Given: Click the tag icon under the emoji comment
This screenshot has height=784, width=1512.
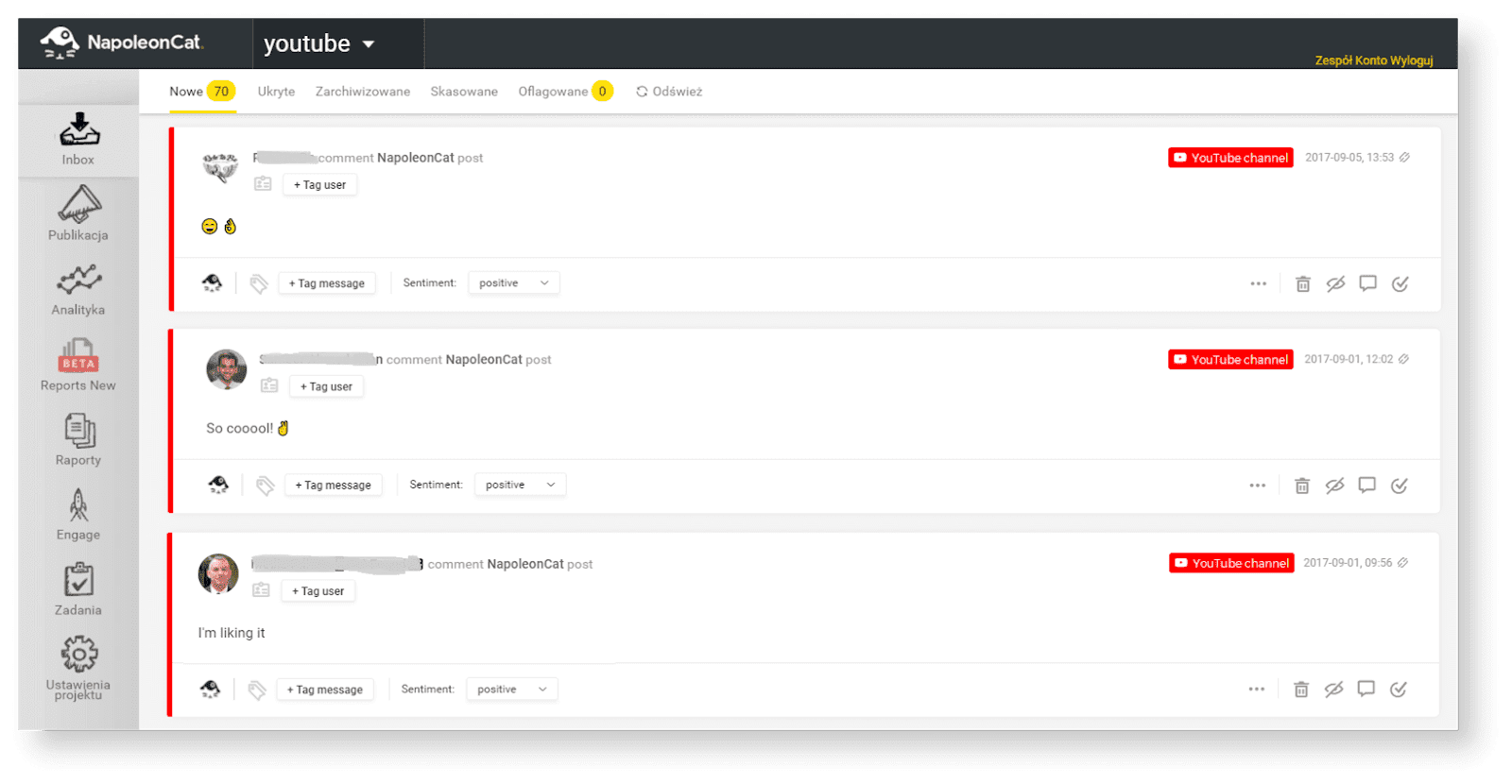Looking at the screenshot, I should pos(258,283).
